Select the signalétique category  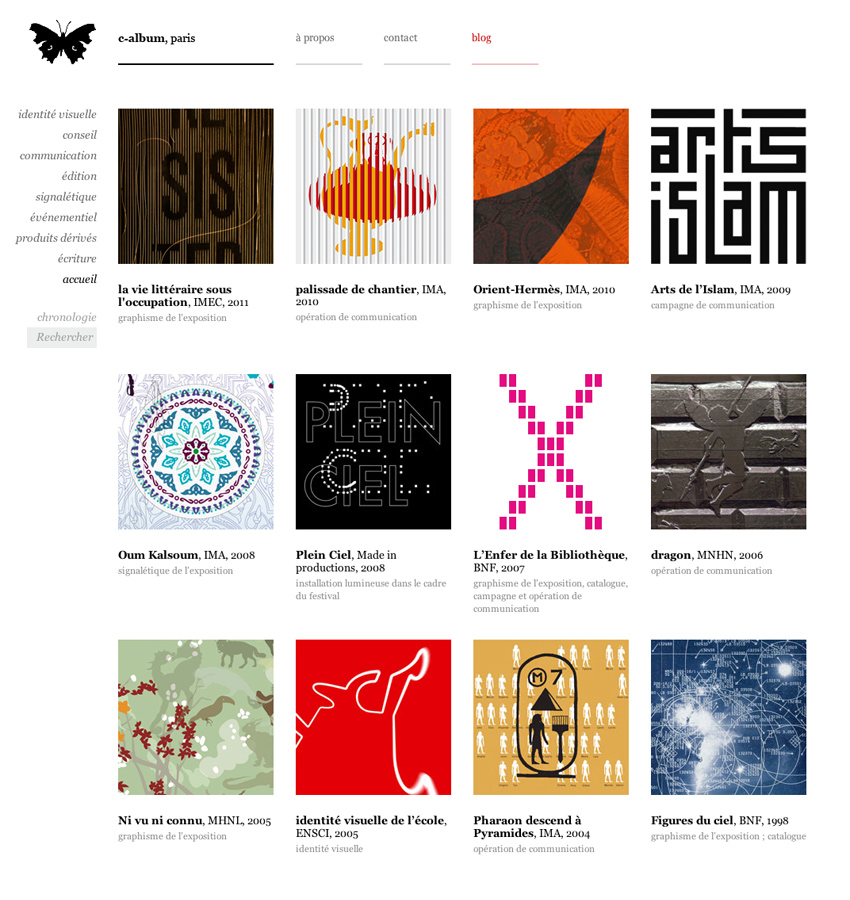pos(66,197)
